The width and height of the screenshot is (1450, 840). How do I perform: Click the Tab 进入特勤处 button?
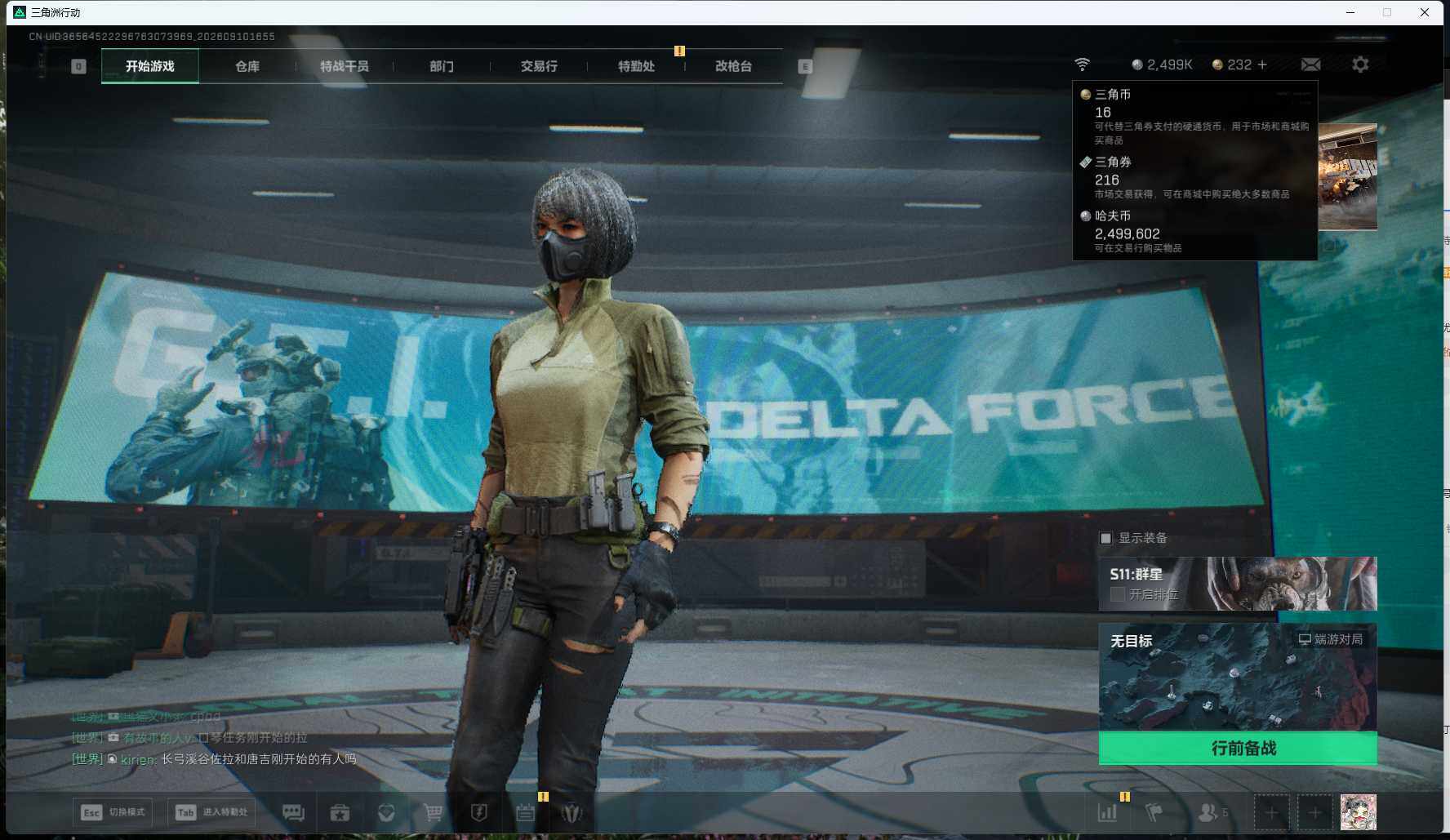211,812
